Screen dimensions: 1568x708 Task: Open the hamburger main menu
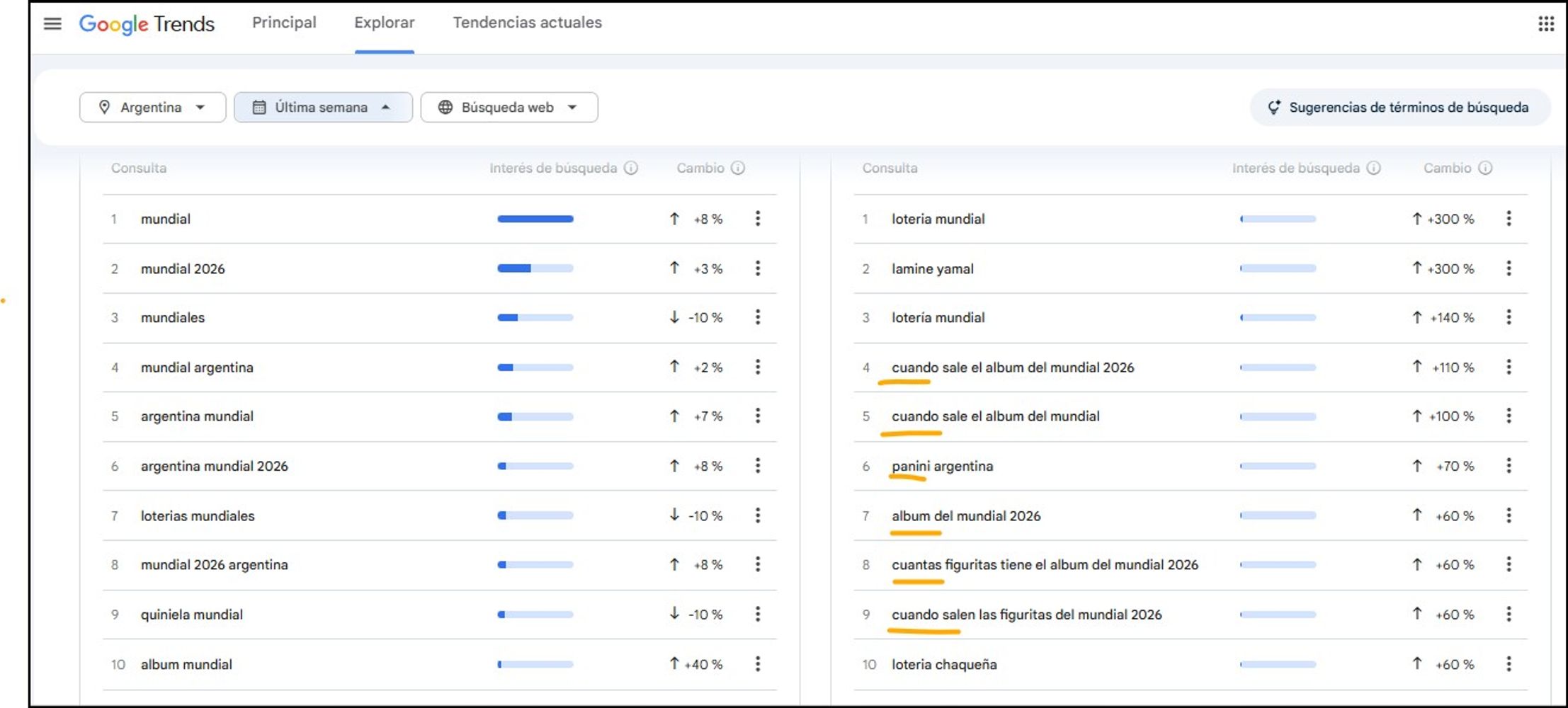(52, 23)
